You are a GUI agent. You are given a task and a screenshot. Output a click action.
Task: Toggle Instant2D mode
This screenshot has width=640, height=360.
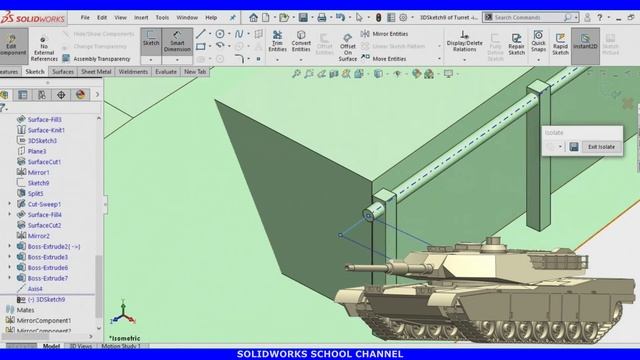585,46
